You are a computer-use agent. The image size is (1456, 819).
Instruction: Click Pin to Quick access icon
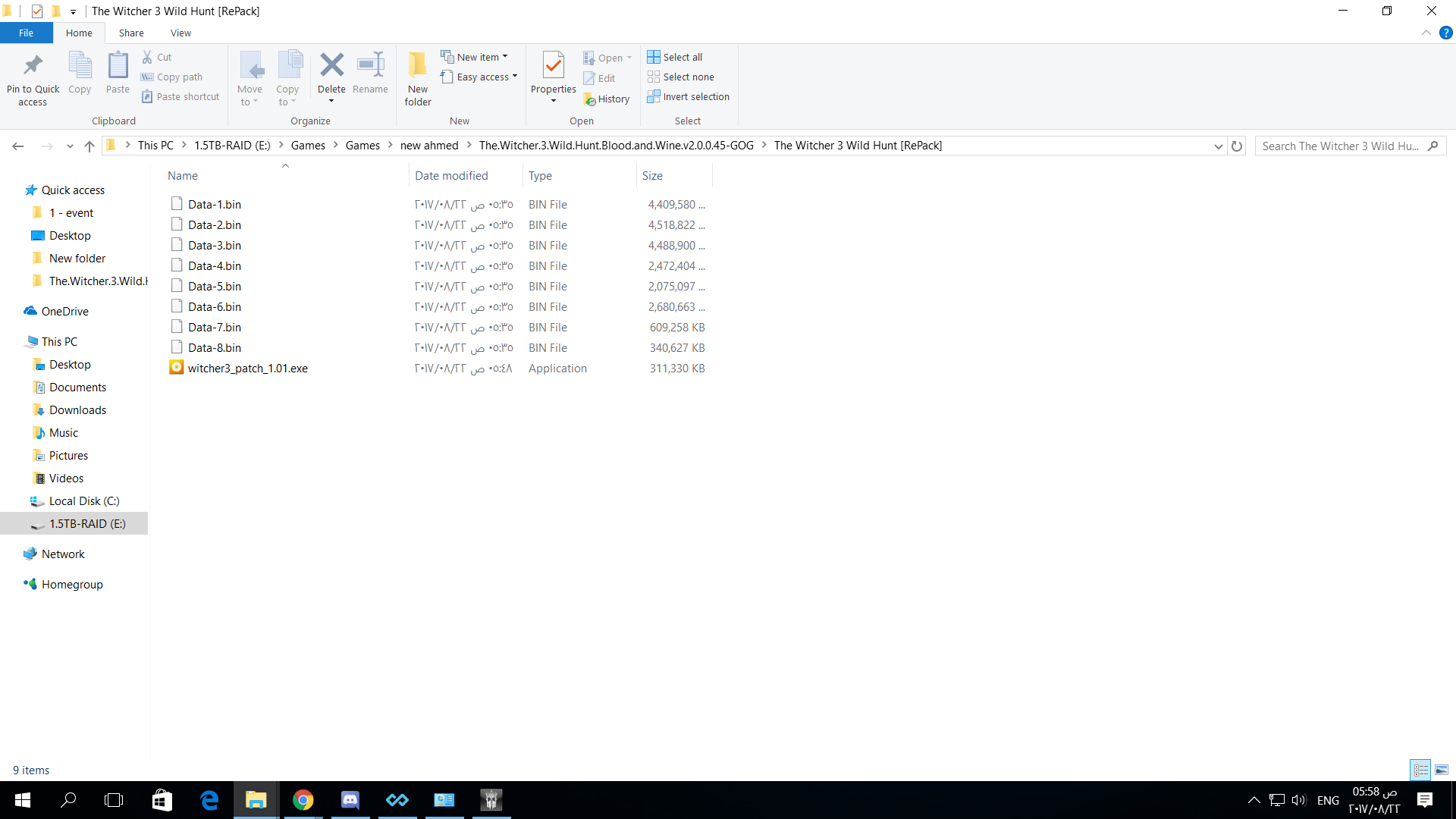pos(33,66)
